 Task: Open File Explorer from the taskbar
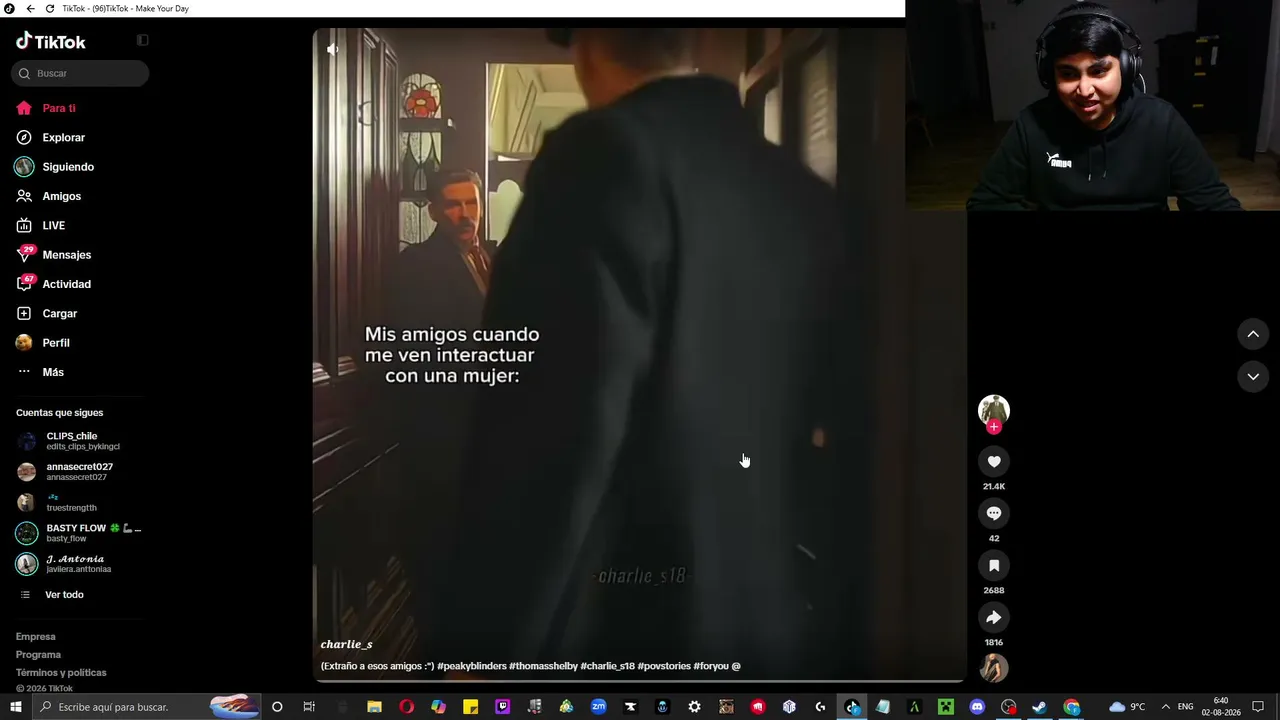[374, 707]
